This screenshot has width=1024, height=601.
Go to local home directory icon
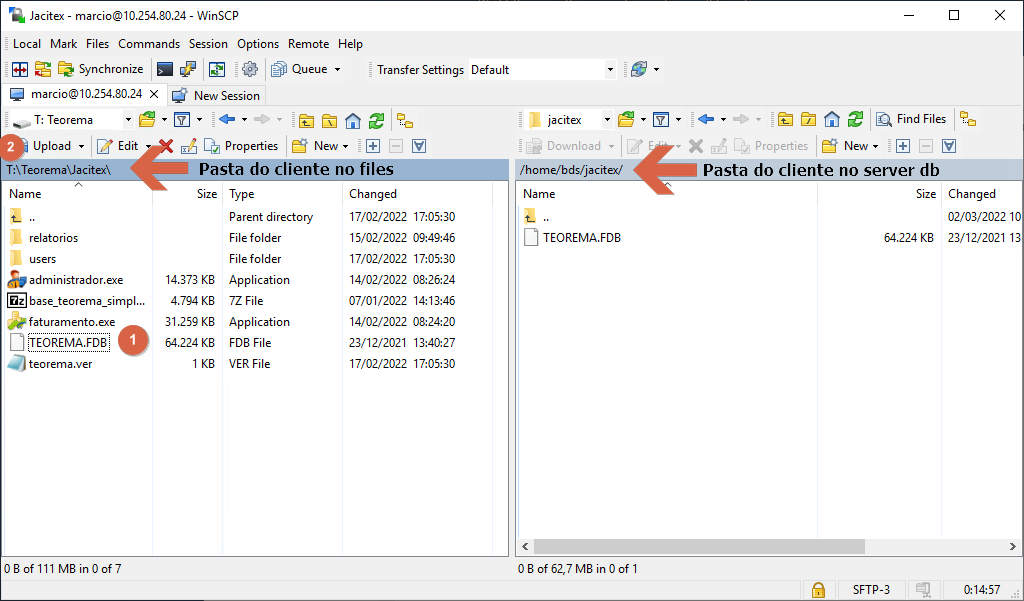353,120
